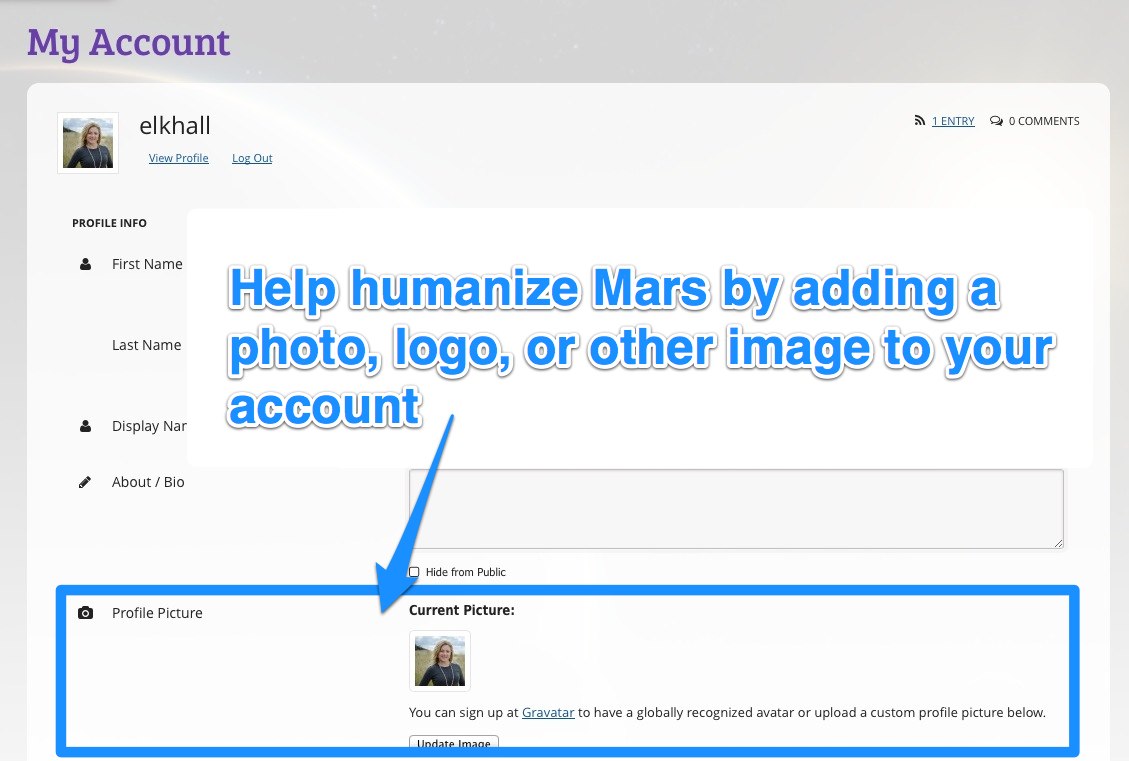Viewport: 1129px width, 761px height.
Task: Follow the Gravatar link
Action: (548, 713)
